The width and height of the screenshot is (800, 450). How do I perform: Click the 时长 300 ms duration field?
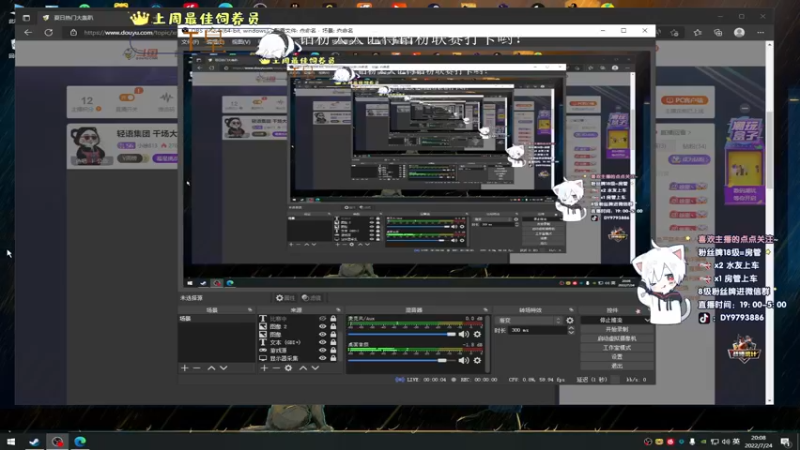(x=538, y=330)
